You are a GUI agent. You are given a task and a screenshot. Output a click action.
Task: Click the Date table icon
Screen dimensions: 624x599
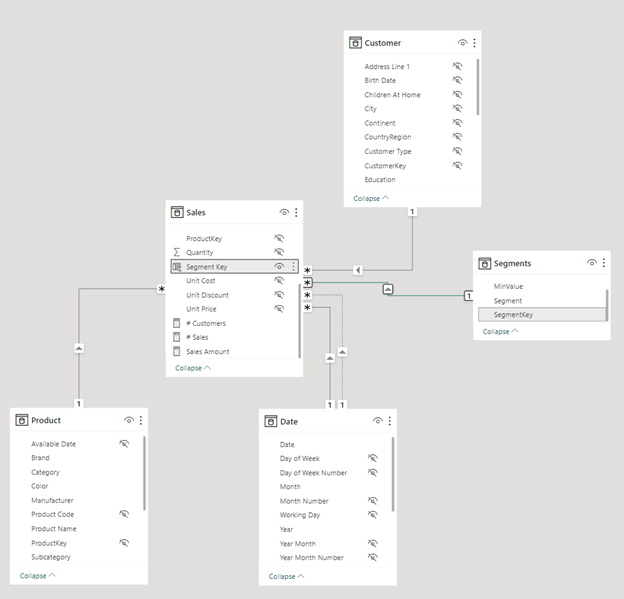click(271, 421)
